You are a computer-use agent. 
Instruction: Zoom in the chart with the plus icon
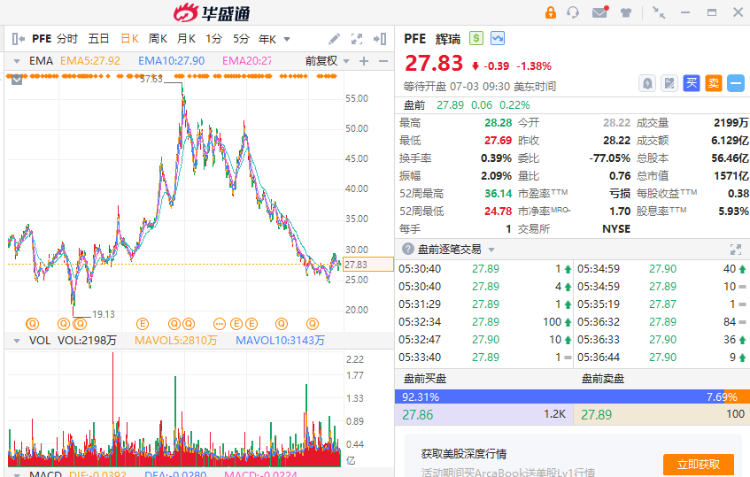click(x=364, y=61)
